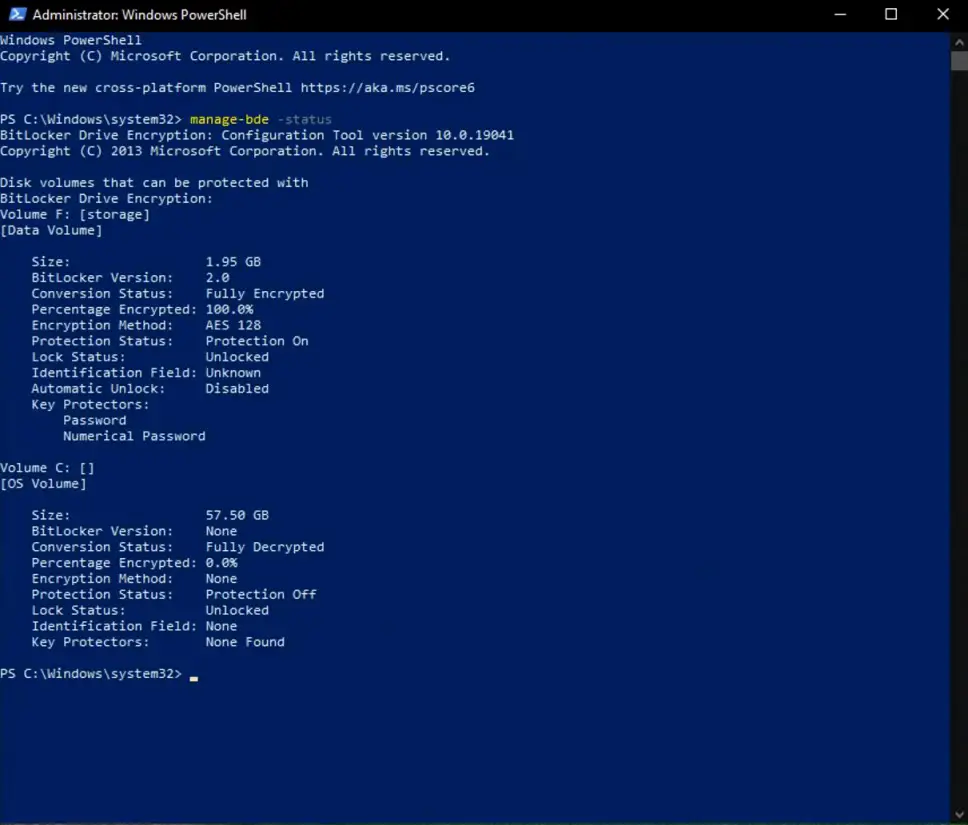Click the 'Administrator: Windows PowerShell' title text
The width and height of the screenshot is (968, 825).
coord(140,15)
